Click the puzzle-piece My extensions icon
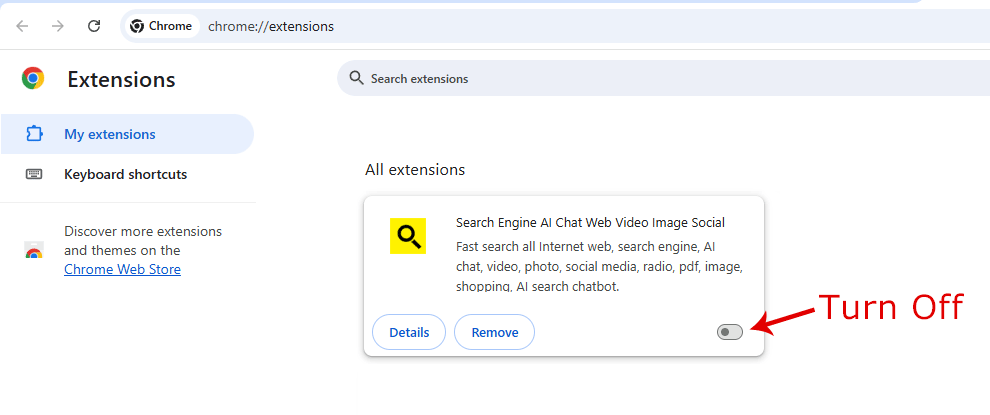This screenshot has width=990, height=415. click(34, 134)
